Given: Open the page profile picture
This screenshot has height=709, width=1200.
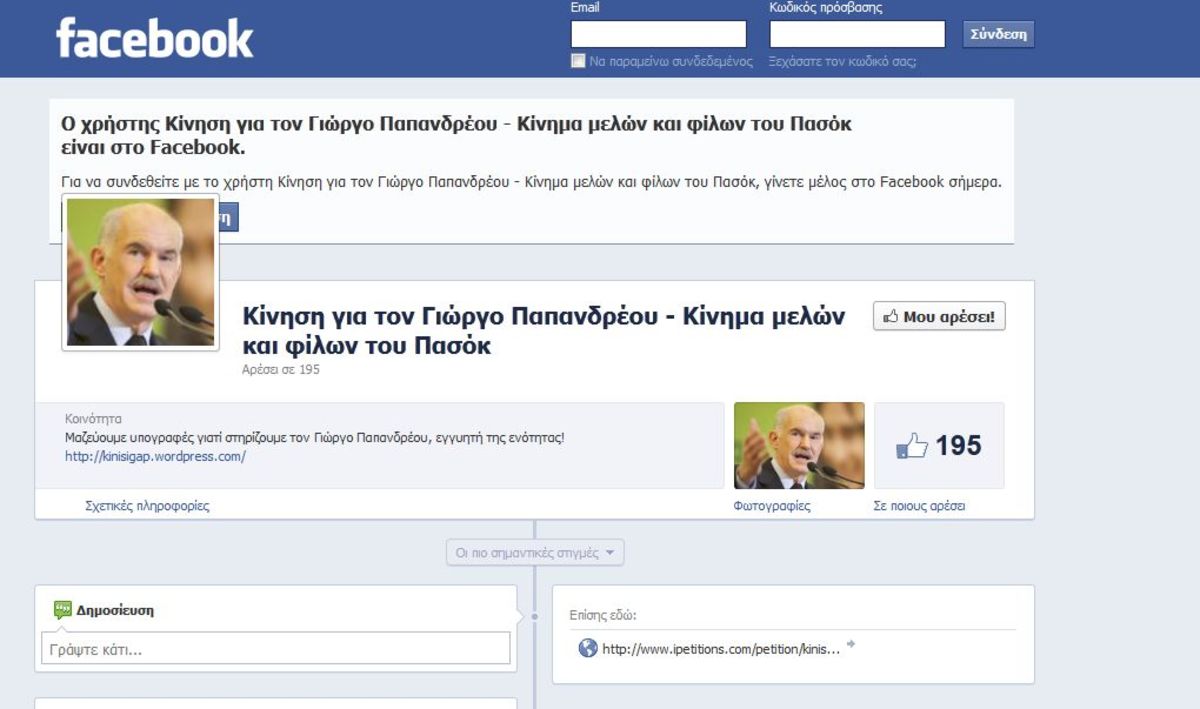Looking at the screenshot, I should point(139,270).
